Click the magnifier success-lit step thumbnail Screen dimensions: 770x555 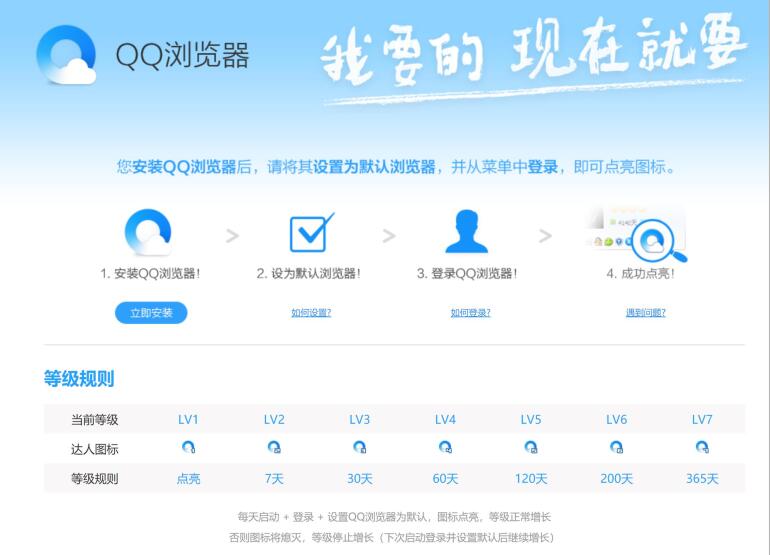(637, 234)
